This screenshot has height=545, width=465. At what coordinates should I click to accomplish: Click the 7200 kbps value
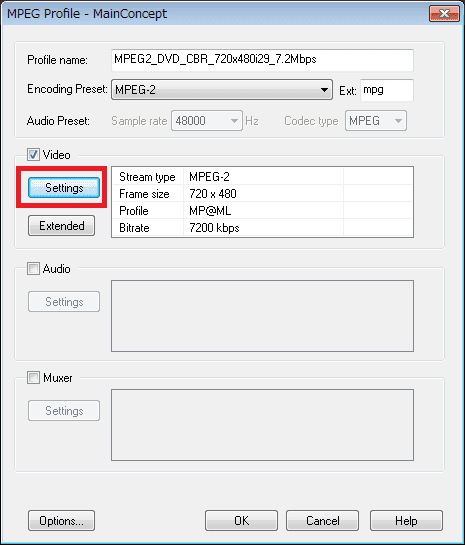(214, 228)
